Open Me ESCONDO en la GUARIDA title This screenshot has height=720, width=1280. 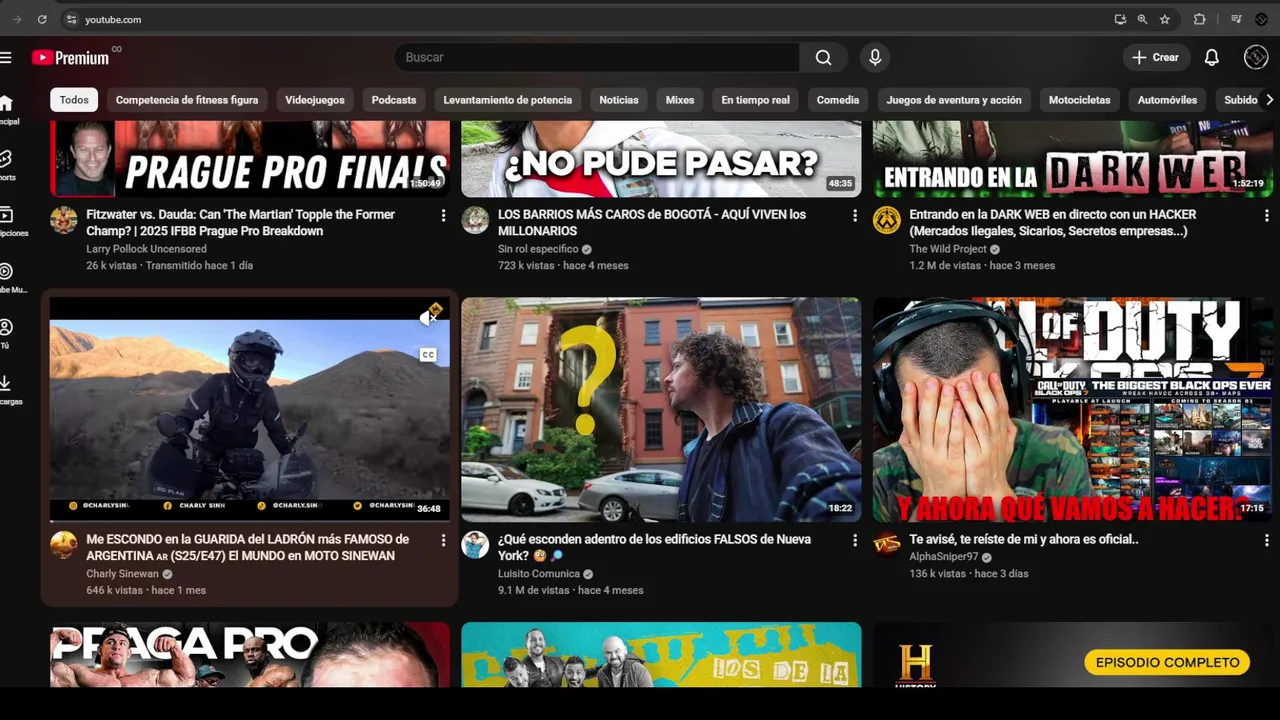coord(247,547)
